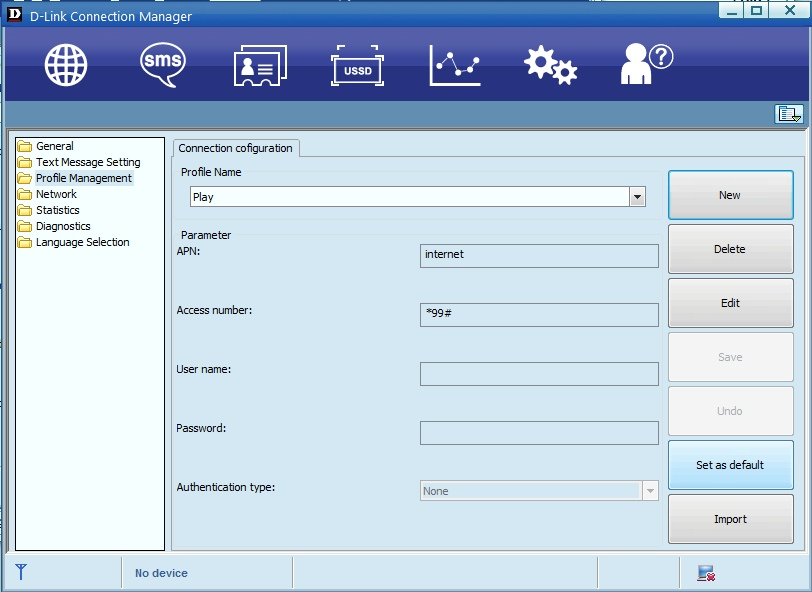Click the Diagnostics folder icon
This screenshot has width=812, height=592.
point(24,227)
